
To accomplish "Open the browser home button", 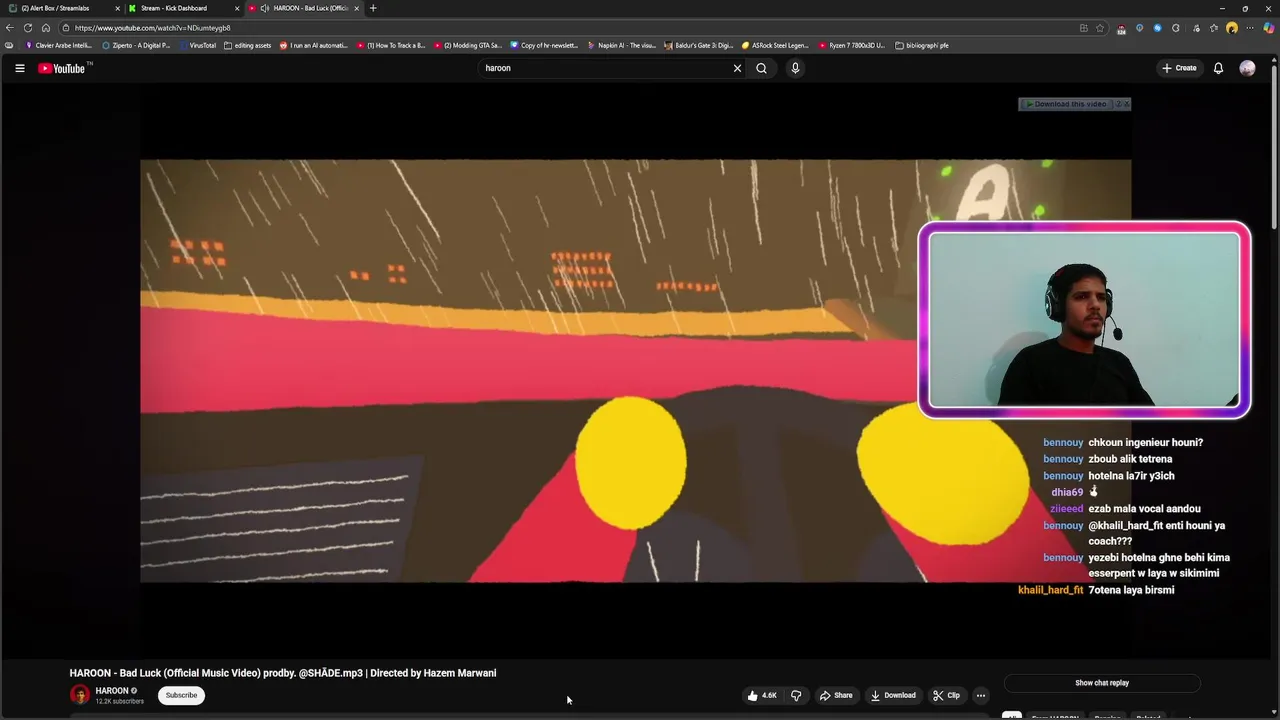I will click(46, 28).
